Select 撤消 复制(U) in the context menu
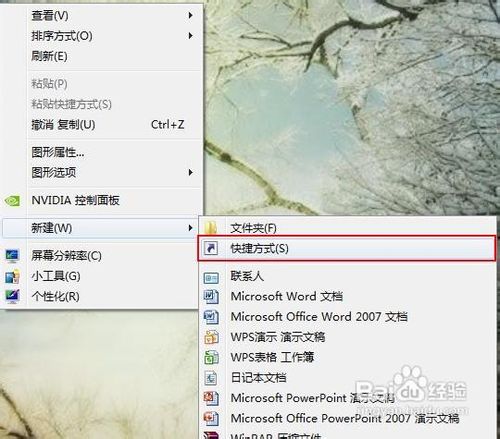 pyautogui.click(x=101, y=125)
